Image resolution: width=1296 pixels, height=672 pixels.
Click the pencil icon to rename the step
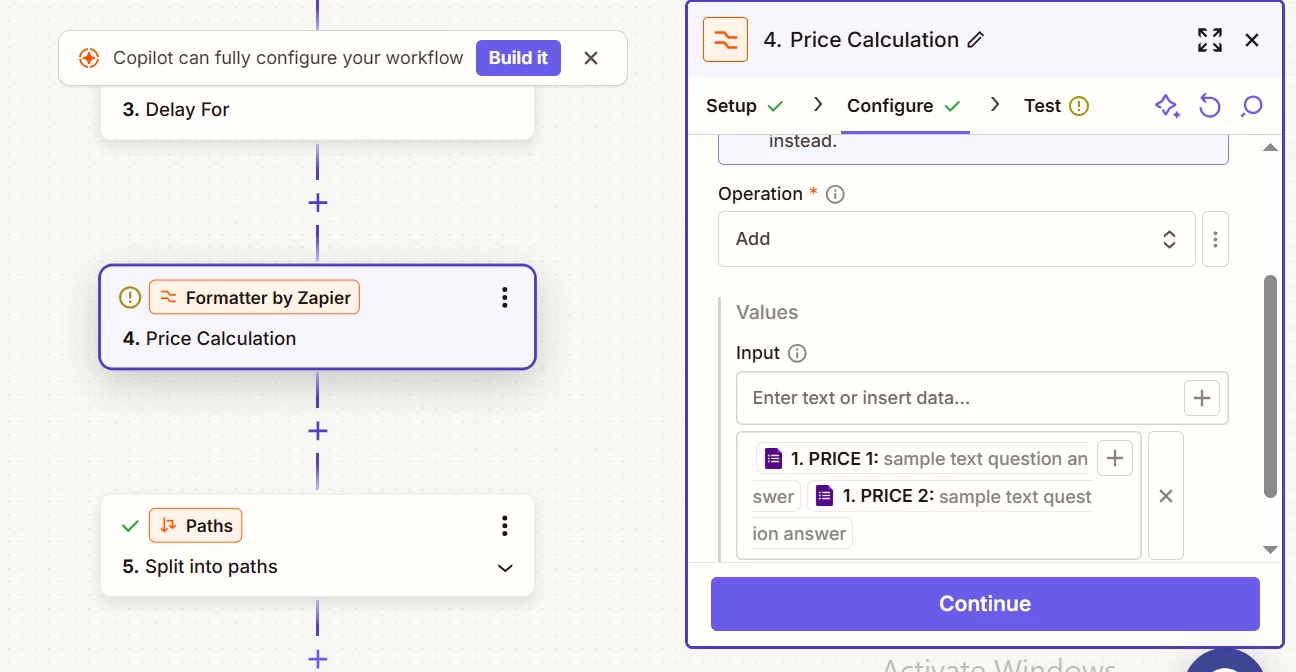pos(977,40)
